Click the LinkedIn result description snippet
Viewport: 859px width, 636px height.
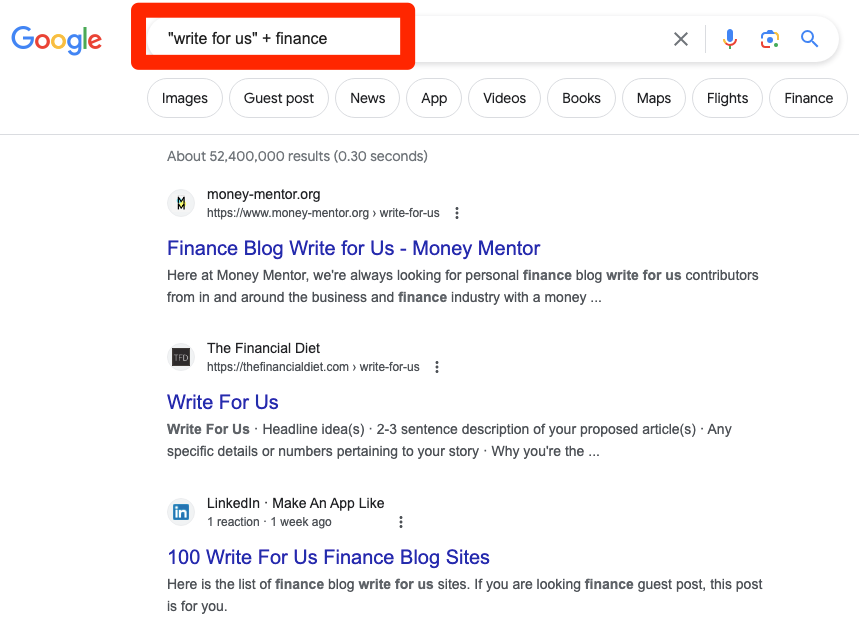coord(465,595)
